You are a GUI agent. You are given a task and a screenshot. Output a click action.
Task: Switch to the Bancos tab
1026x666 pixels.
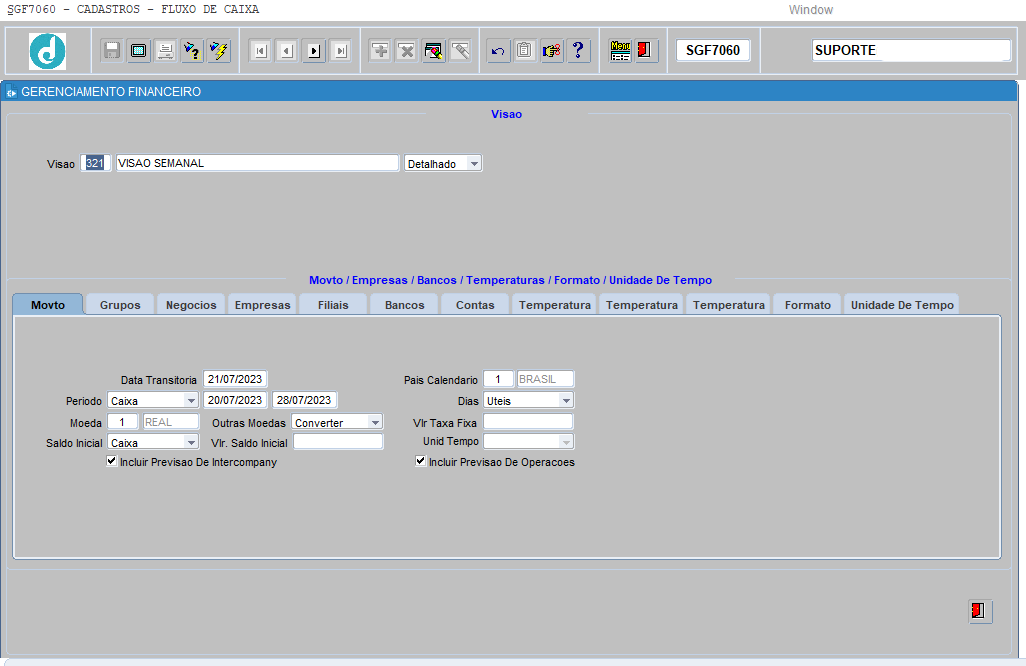(x=404, y=305)
